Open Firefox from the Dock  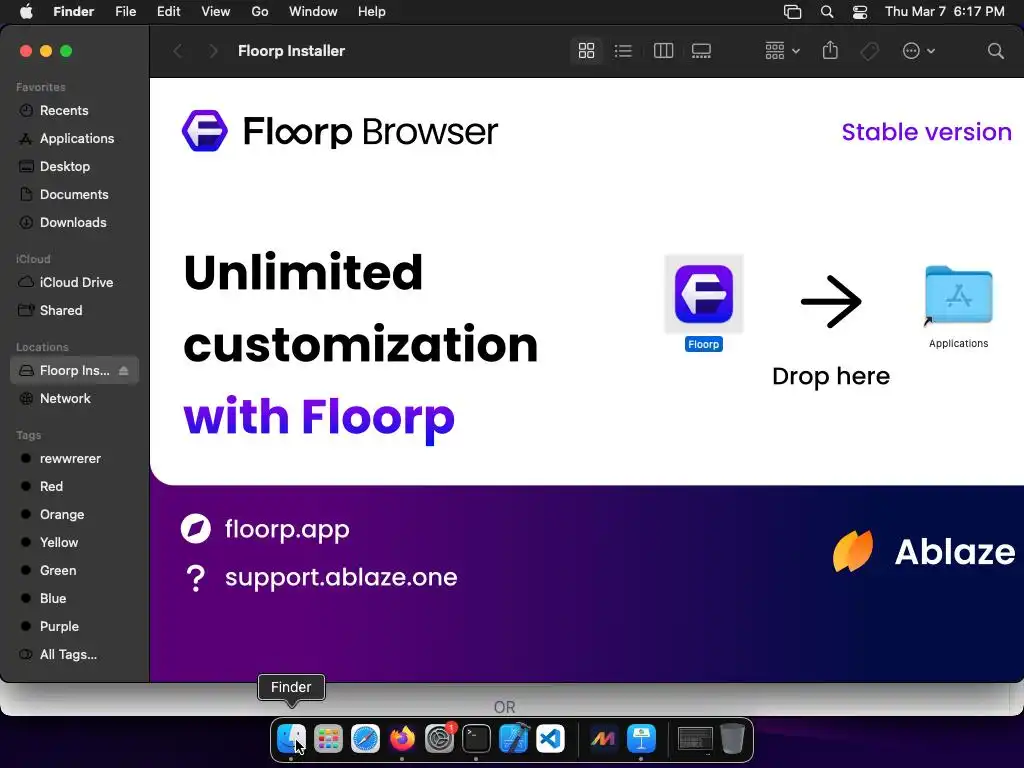(x=402, y=739)
